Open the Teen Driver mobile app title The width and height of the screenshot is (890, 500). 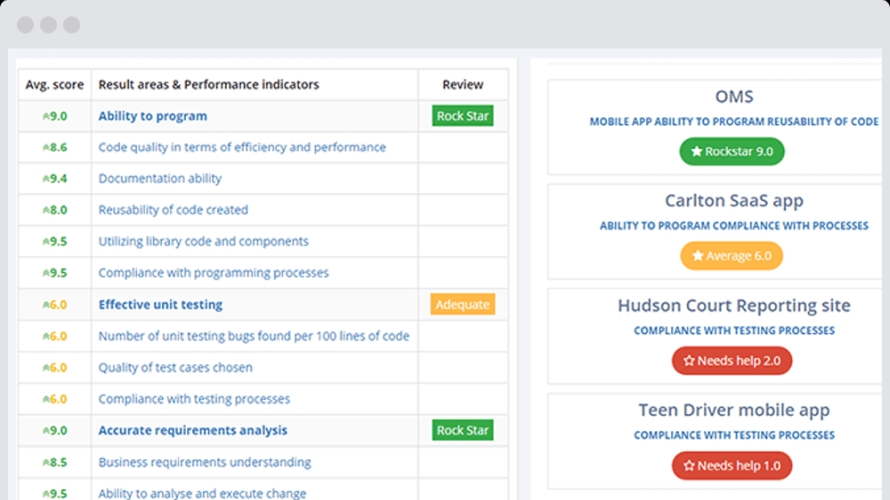(x=733, y=411)
